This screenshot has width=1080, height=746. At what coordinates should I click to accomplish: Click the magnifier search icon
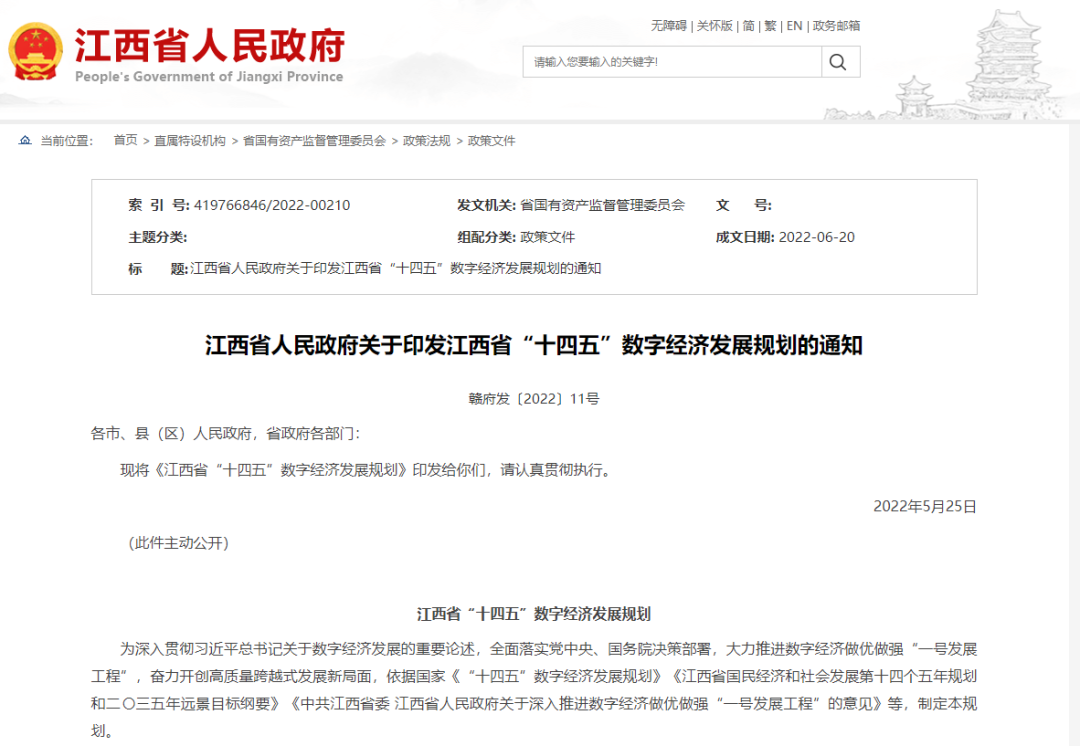[838, 62]
